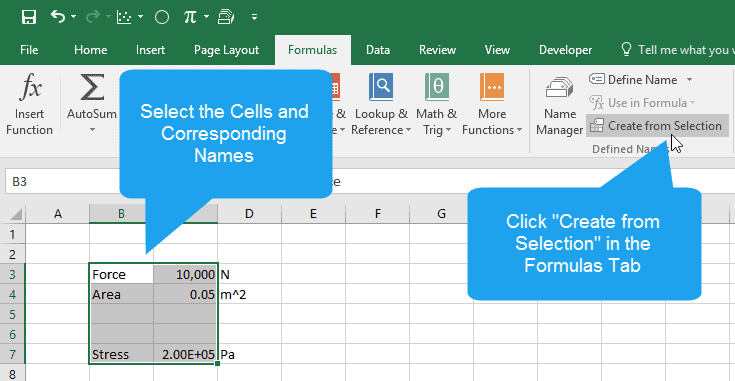Select the Formulas tab
735x381 pixels.
(313, 50)
